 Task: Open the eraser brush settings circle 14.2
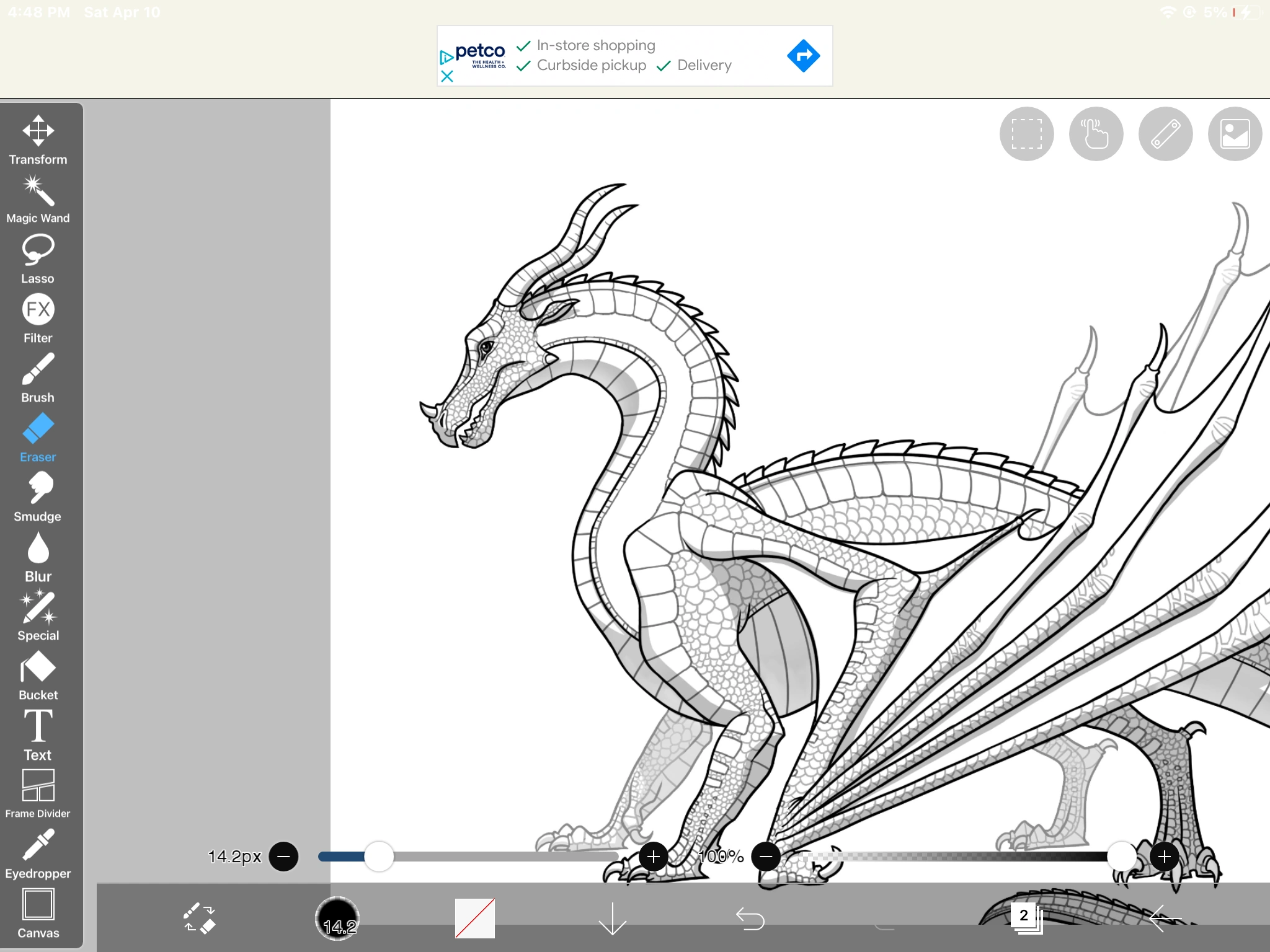[337, 918]
